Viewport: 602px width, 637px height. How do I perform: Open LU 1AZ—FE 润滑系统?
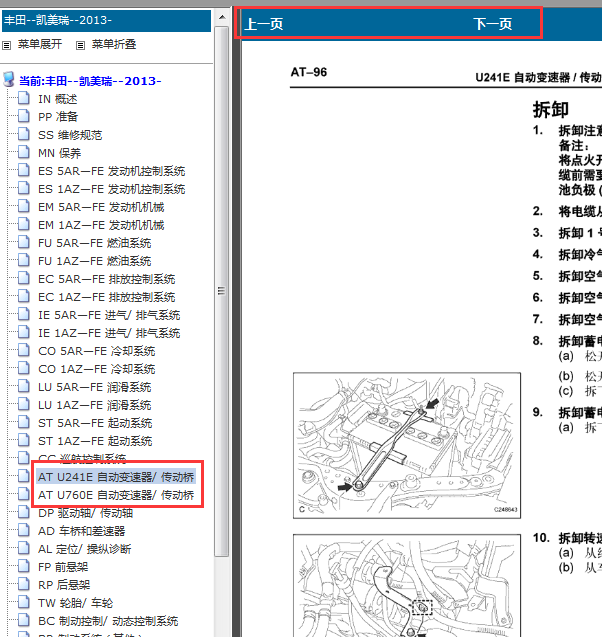click(95, 405)
